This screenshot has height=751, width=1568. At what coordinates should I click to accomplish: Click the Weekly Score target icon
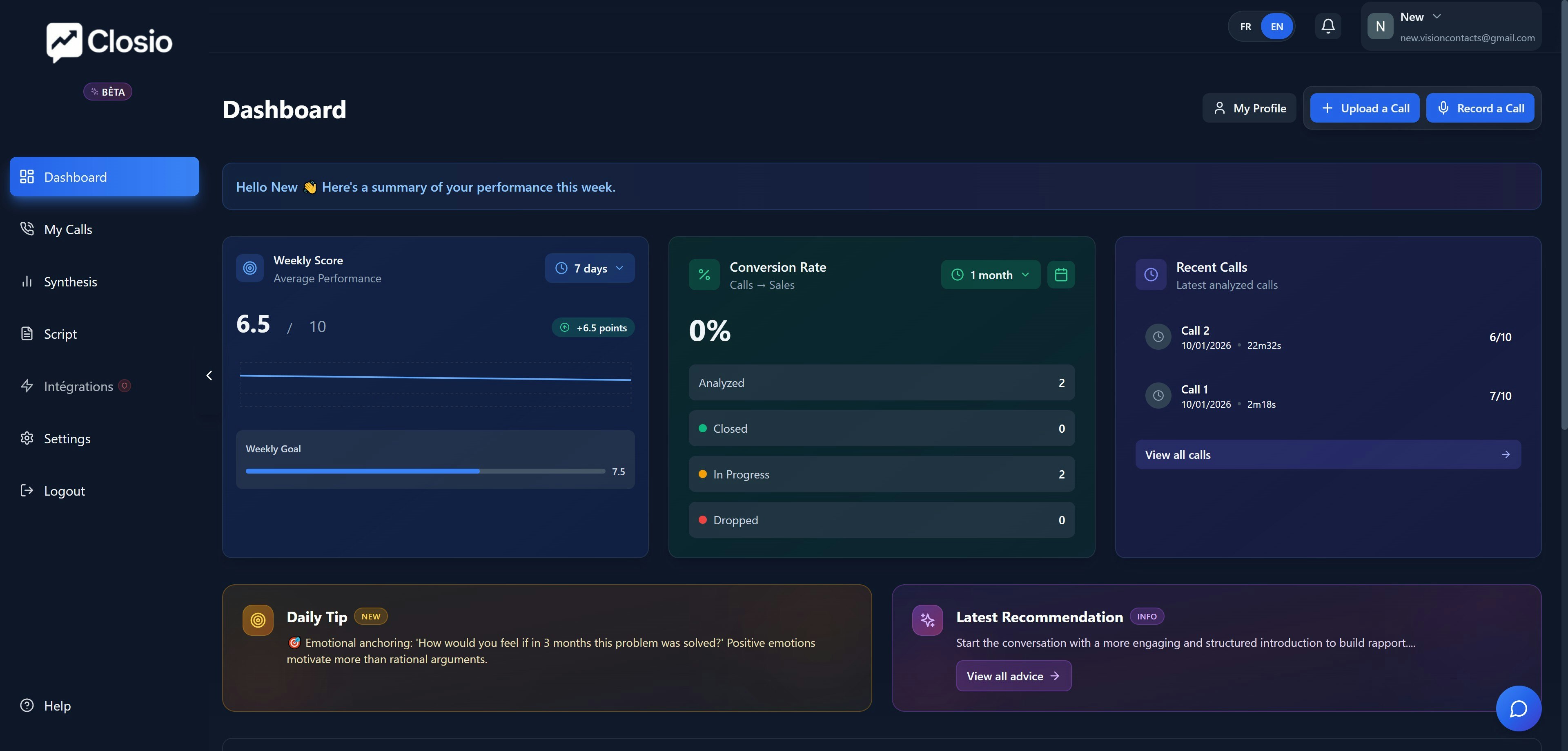point(249,268)
